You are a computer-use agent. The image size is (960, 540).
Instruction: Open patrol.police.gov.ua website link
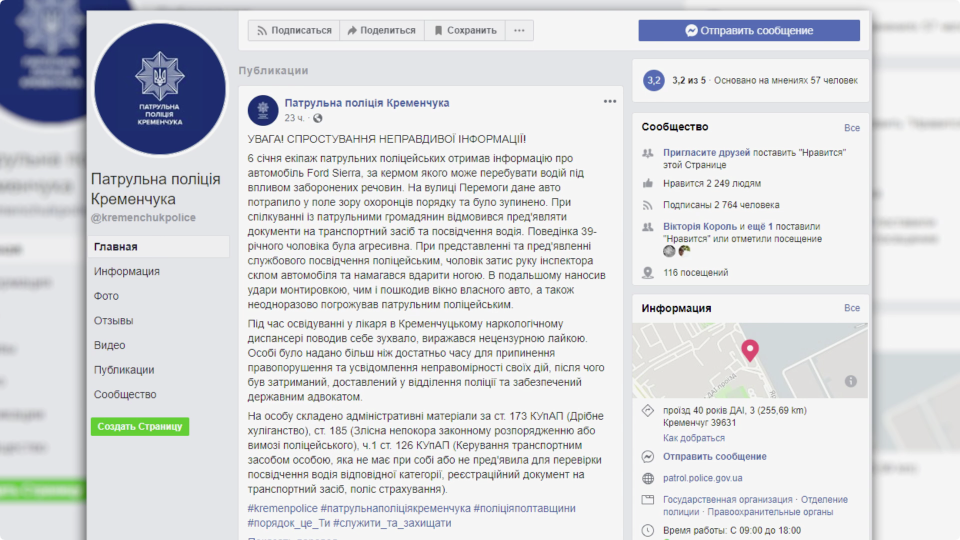tap(702, 478)
